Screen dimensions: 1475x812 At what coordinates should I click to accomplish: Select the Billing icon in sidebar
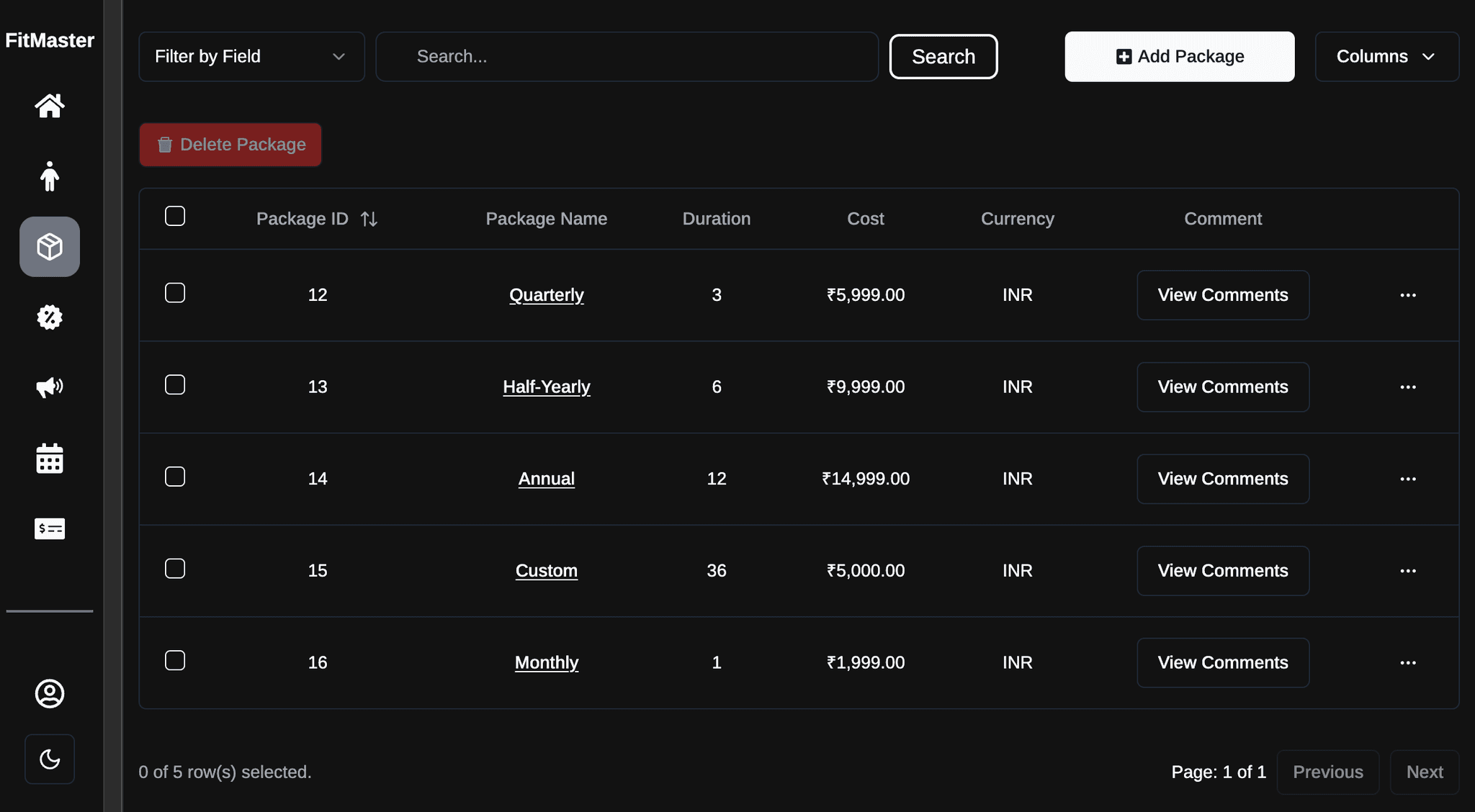point(49,528)
